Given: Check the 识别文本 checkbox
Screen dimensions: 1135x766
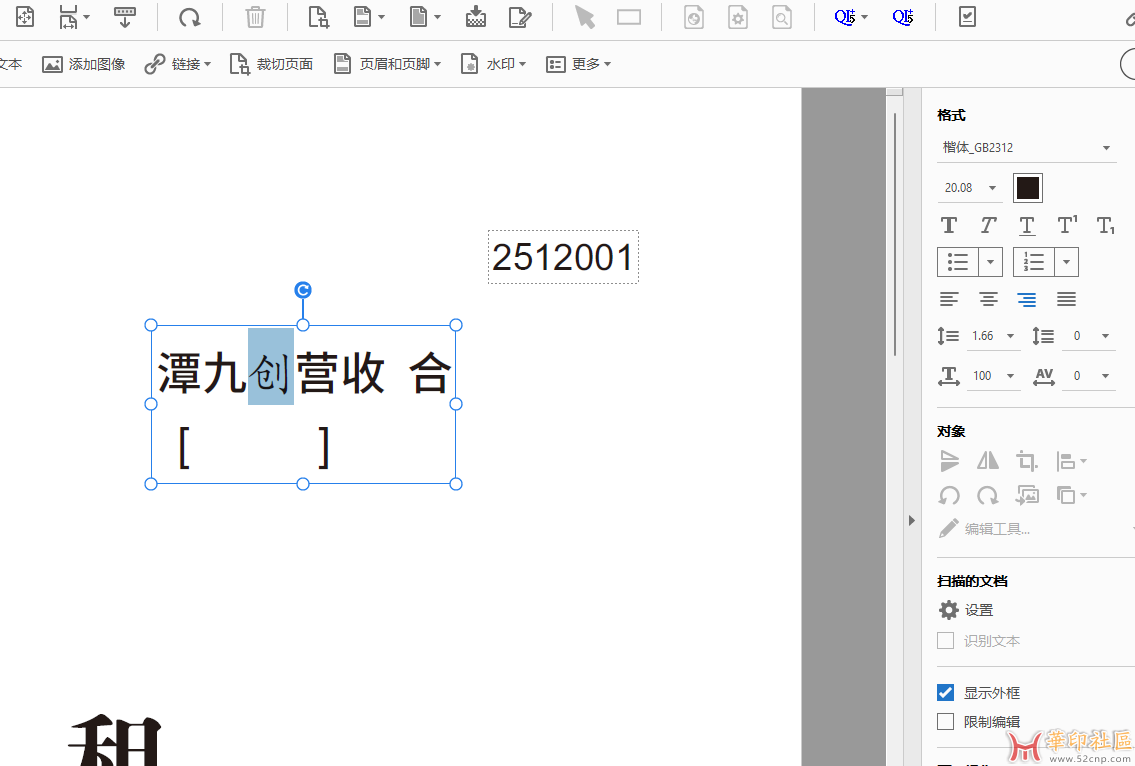Looking at the screenshot, I should (x=946, y=641).
